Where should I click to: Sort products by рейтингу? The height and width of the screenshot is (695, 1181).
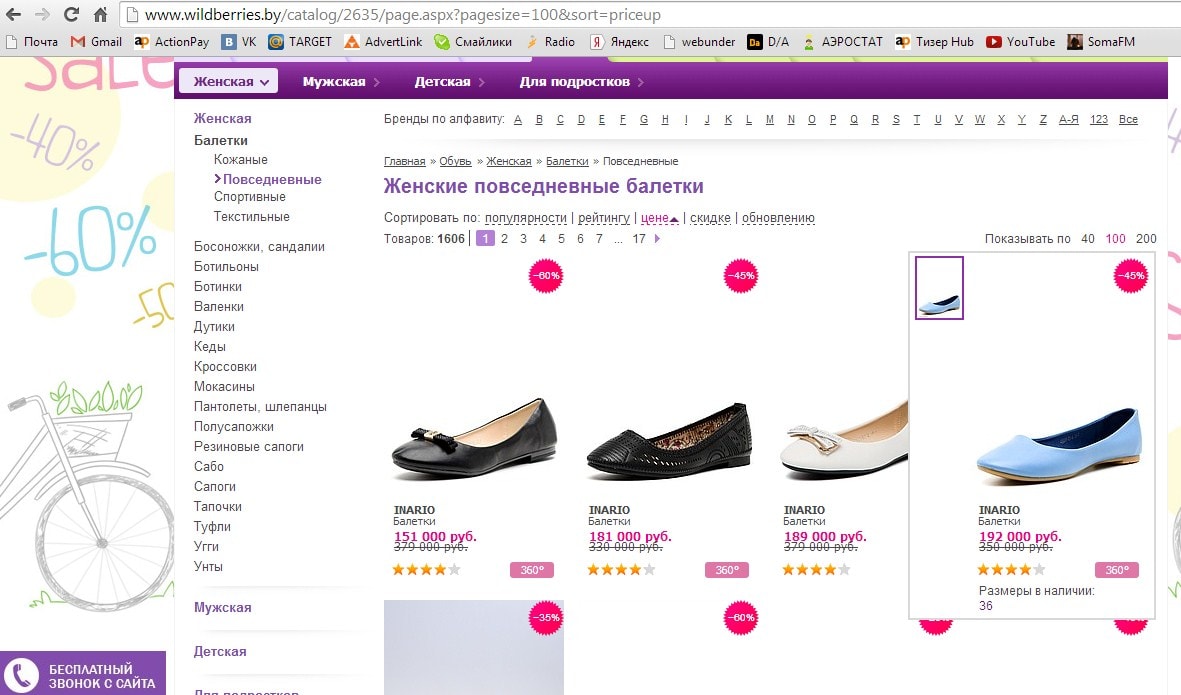pyautogui.click(x=603, y=218)
